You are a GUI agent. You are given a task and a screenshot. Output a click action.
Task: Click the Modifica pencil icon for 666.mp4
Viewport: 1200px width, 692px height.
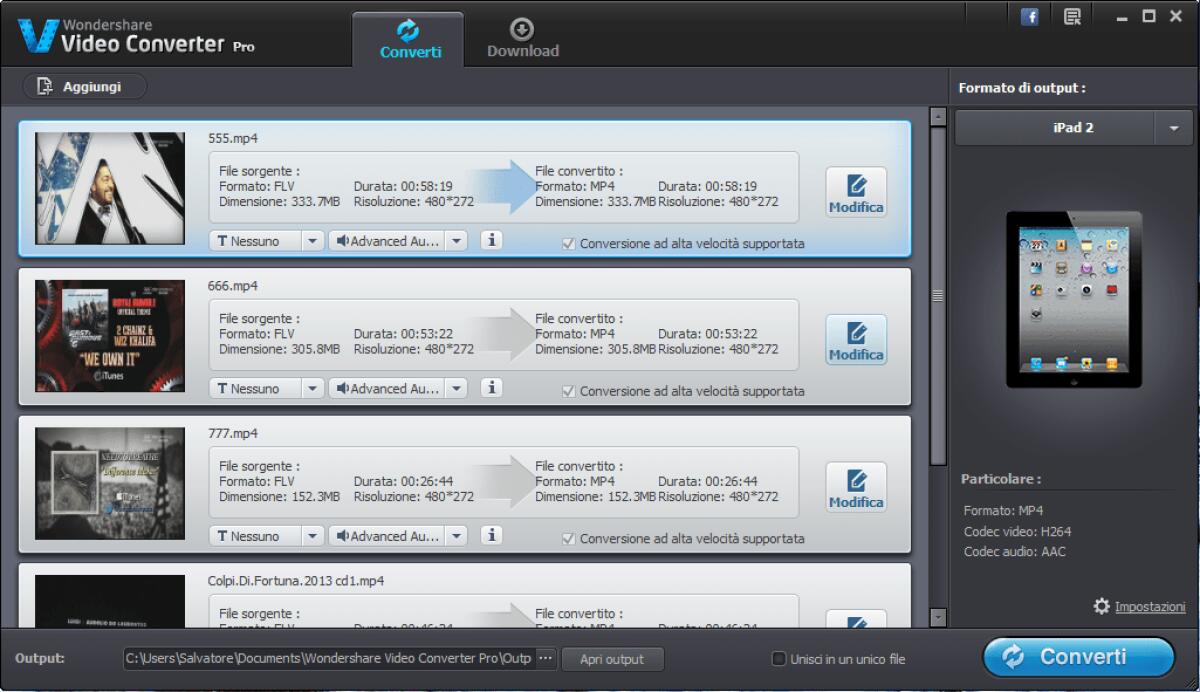pos(855,339)
